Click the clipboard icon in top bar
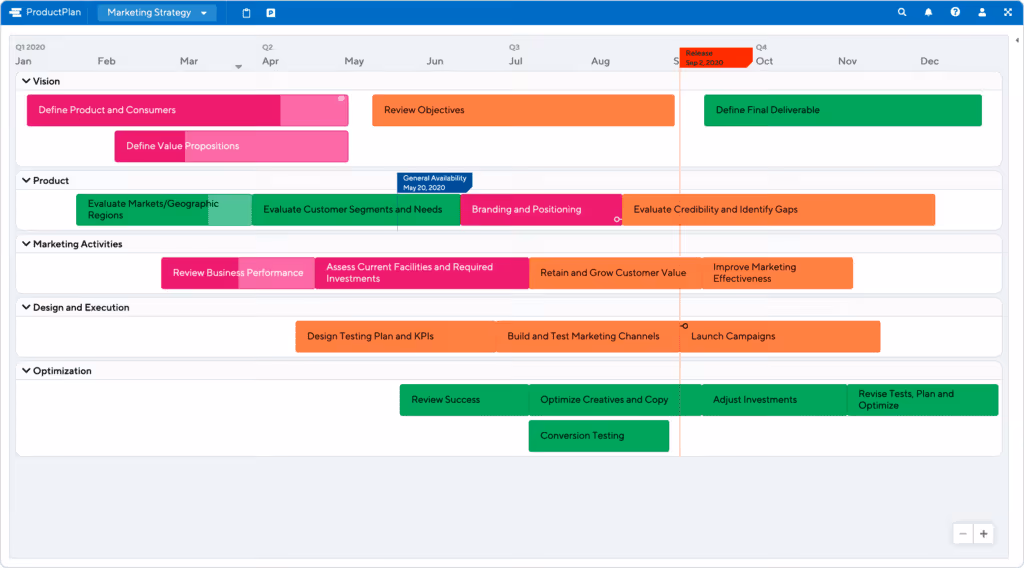1024x568 pixels. click(x=246, y=13)
